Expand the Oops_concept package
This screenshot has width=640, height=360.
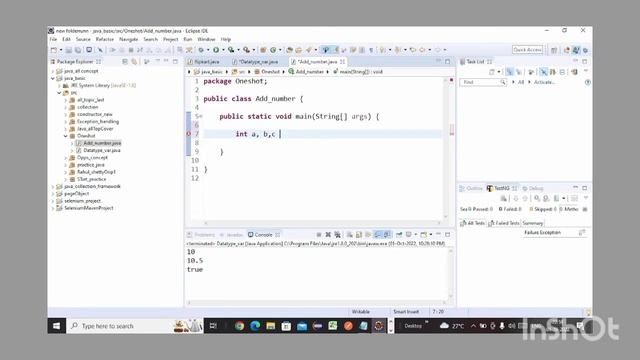[x=66, y=158]
